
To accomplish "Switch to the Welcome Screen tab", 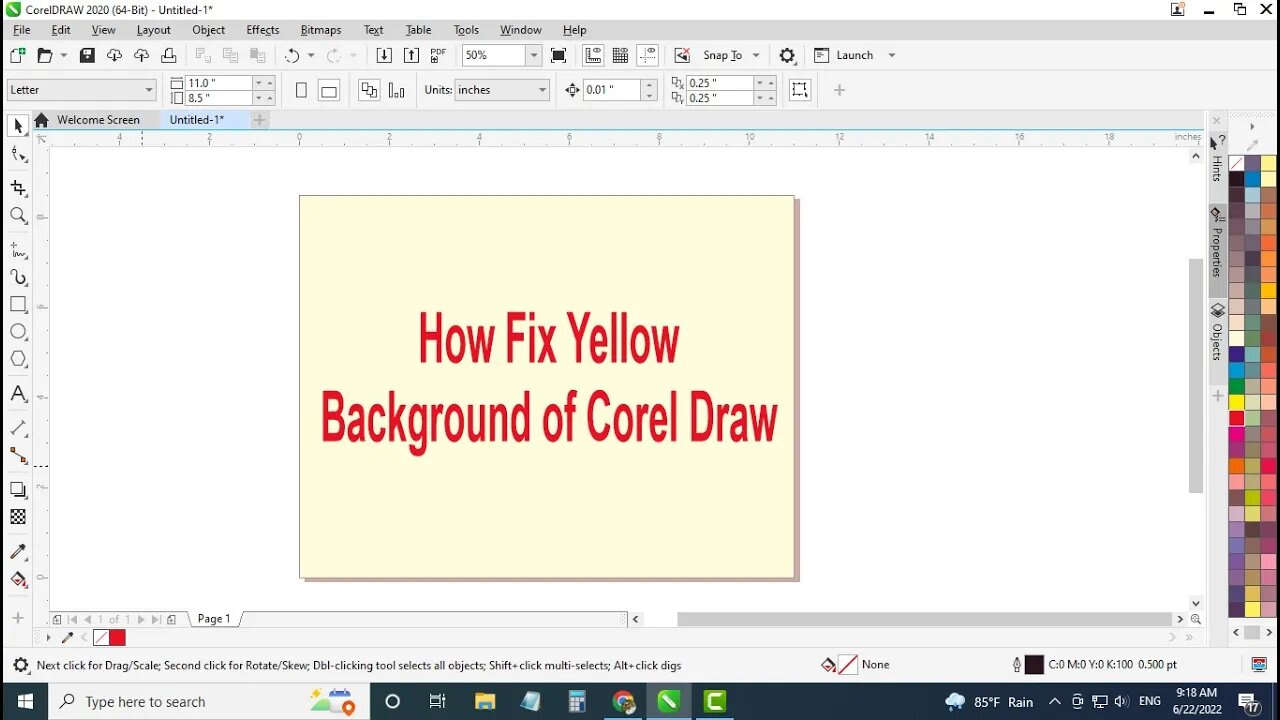I will [98, 120].
